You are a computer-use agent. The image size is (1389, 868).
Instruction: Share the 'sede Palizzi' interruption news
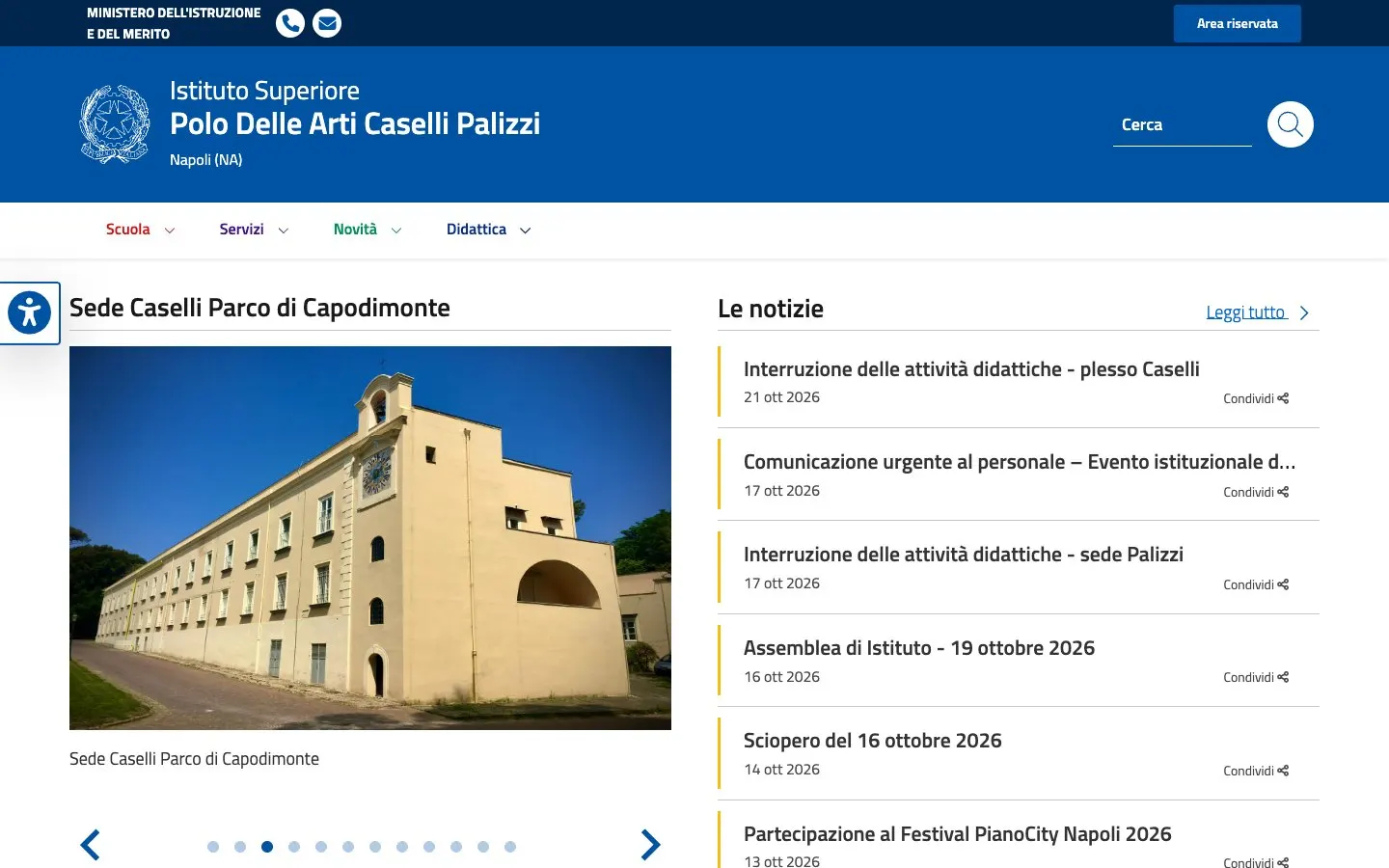click(x=1256, y=584)
